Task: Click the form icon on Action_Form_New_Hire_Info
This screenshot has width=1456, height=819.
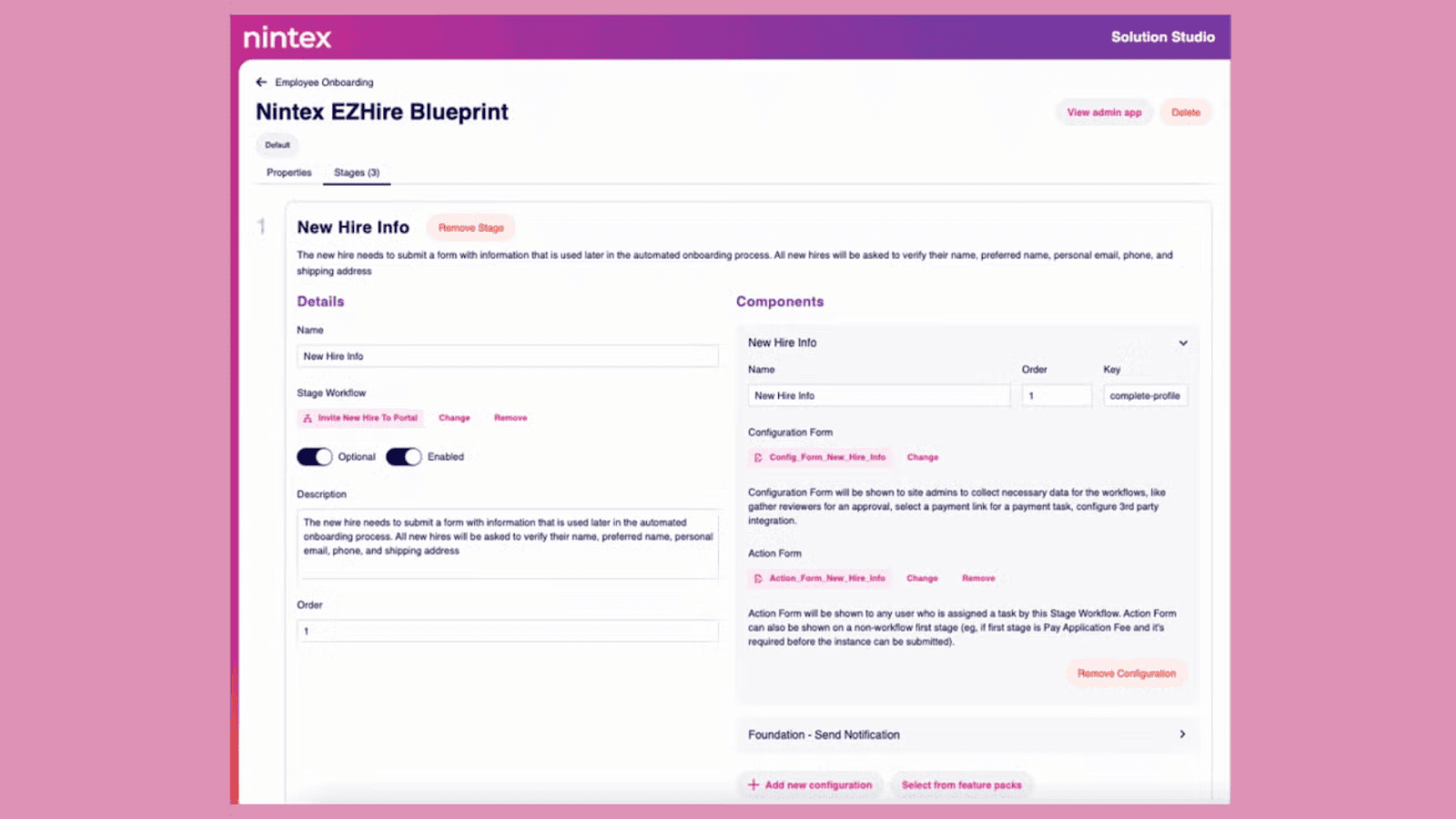Action: pyautogui.click(x=758, y=579)
